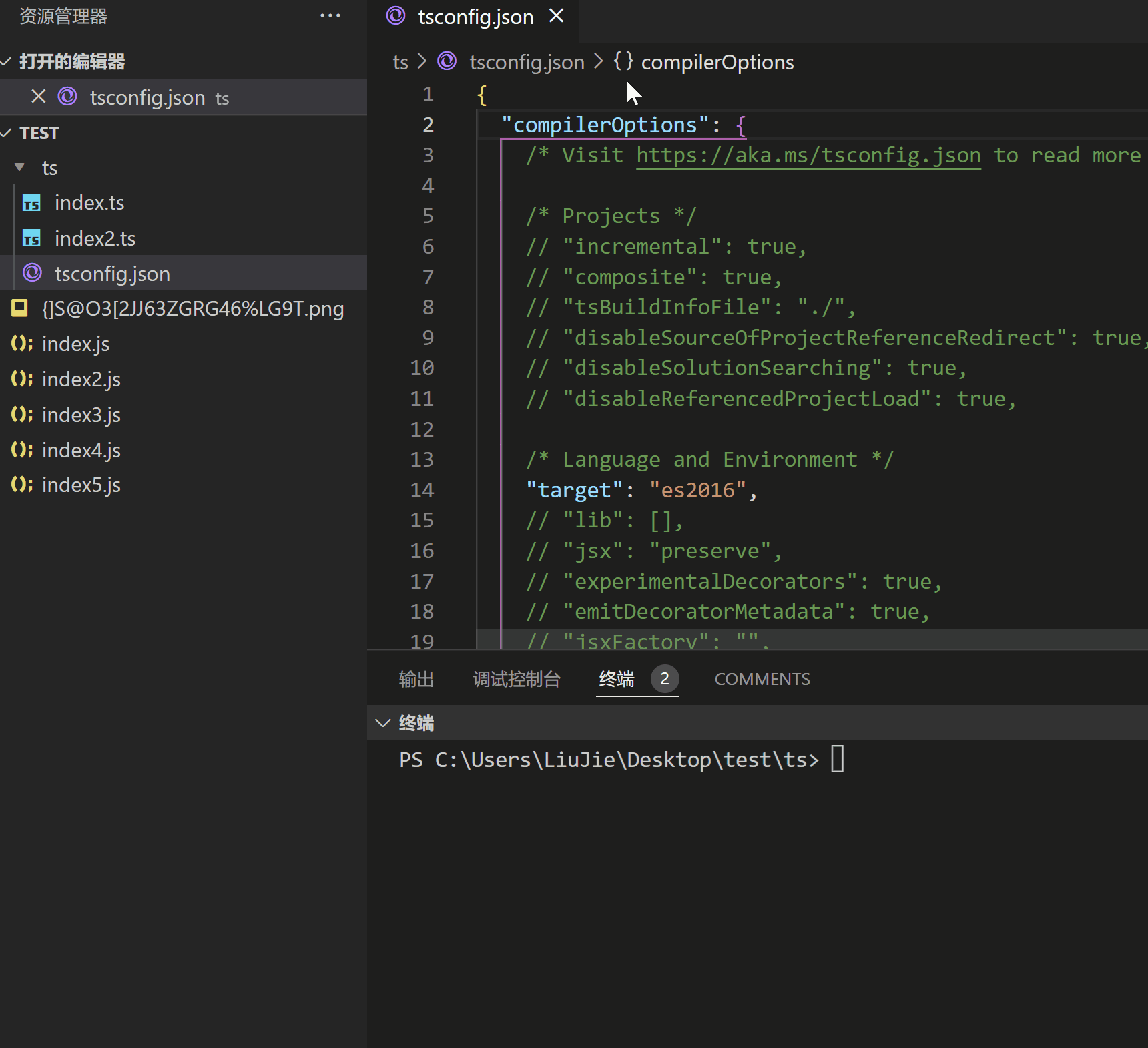
Task: Switch to the 调试控制台 debug console tab
Action: [x=517, y=679]
